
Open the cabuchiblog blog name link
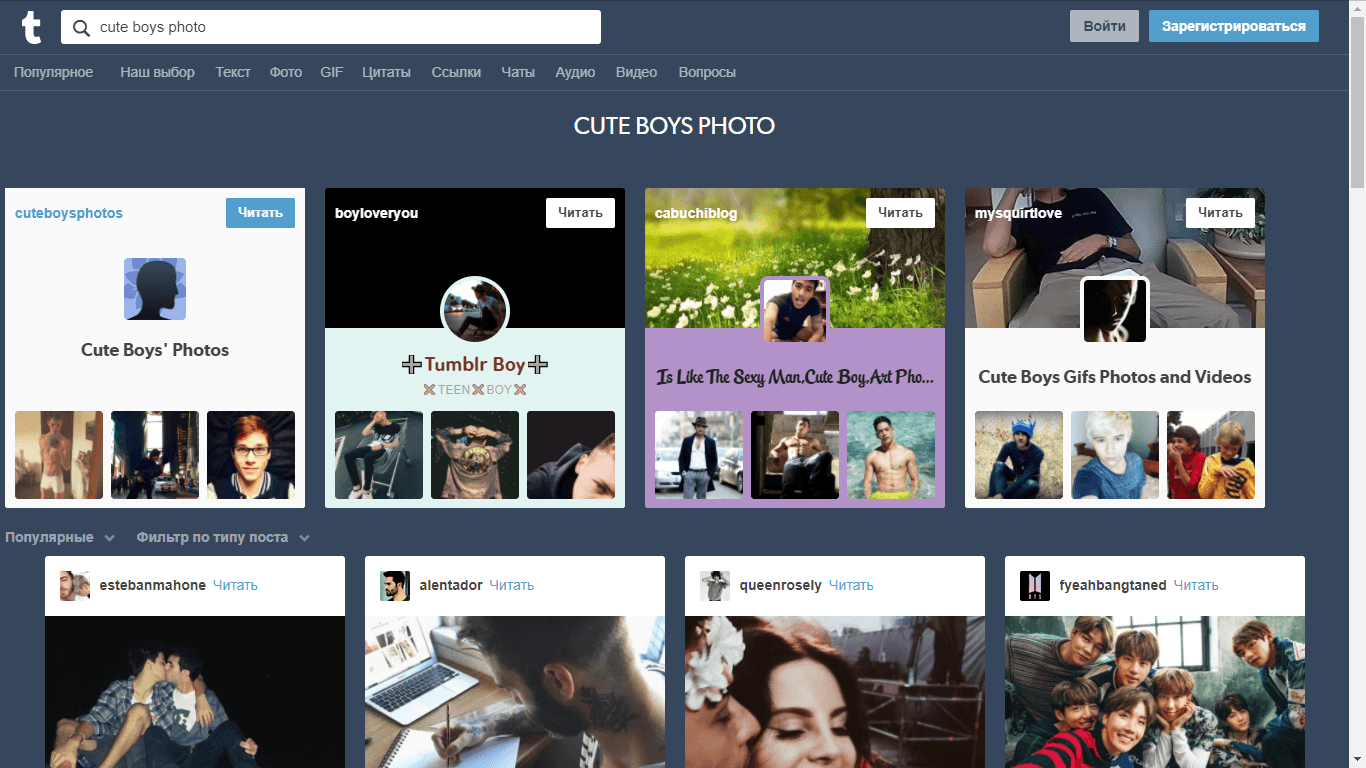point(697,214)
